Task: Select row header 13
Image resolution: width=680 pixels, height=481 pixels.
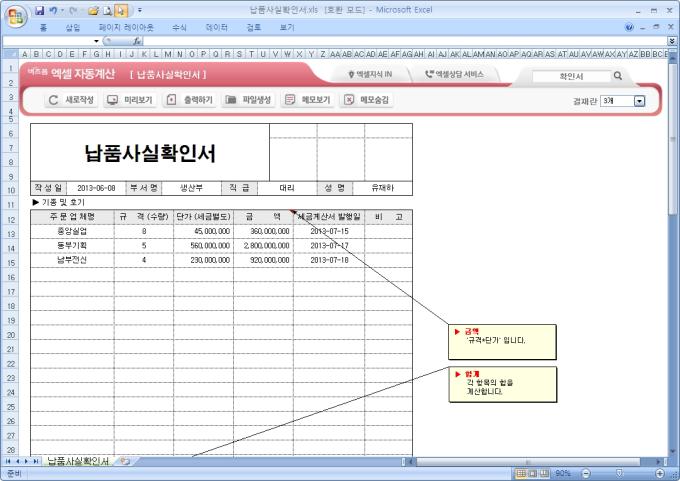Action: coord(10,234)
